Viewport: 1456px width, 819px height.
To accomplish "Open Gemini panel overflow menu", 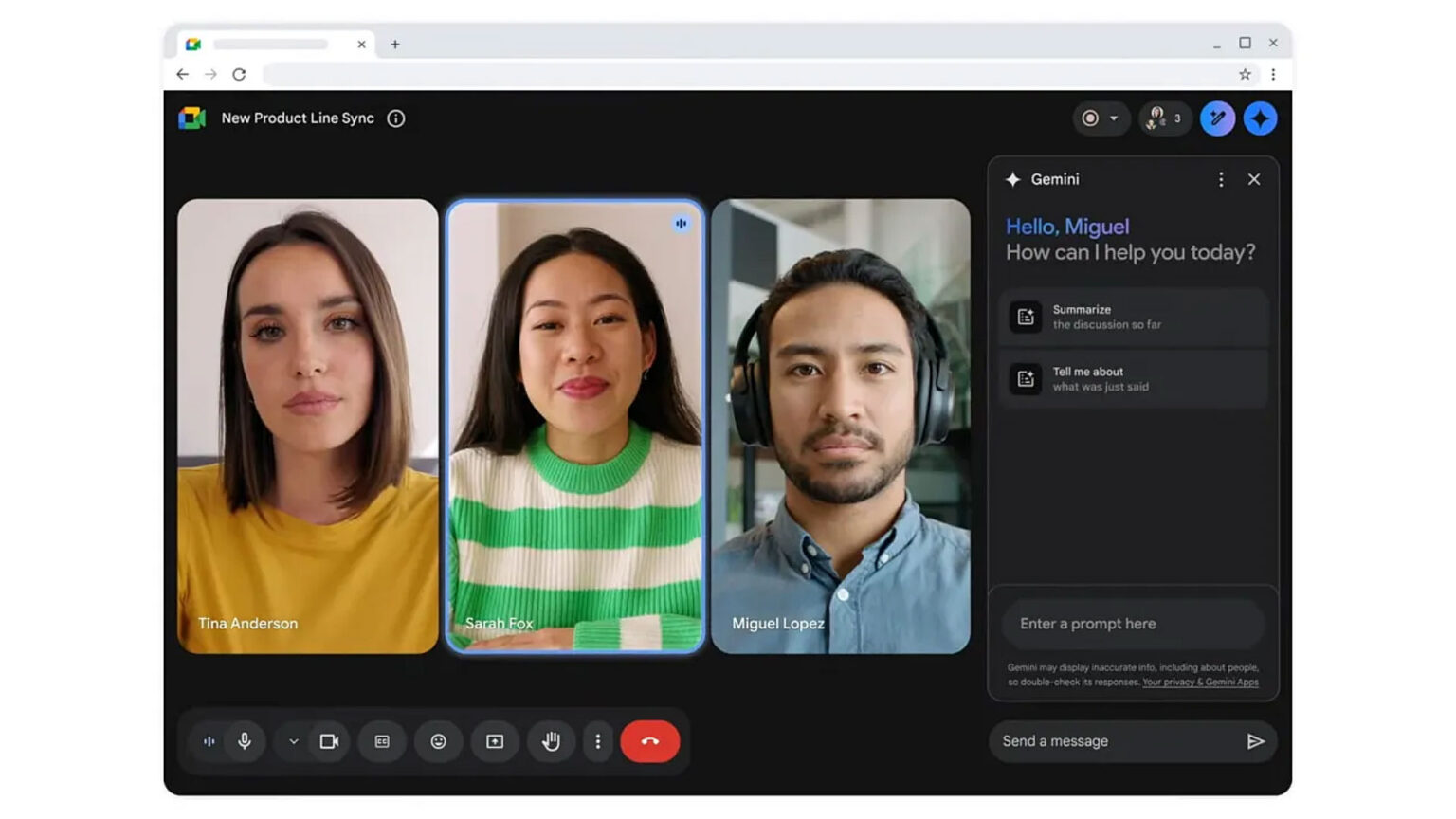I will pyautogui.click(x=1221, y=179).
